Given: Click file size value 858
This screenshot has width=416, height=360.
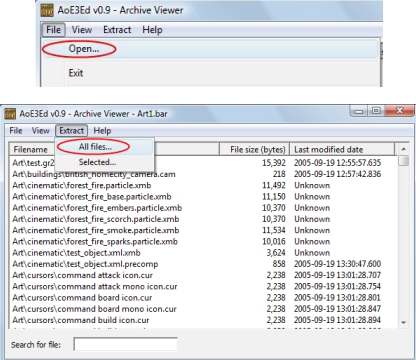Looking at the screenshot, I should 279,264.
